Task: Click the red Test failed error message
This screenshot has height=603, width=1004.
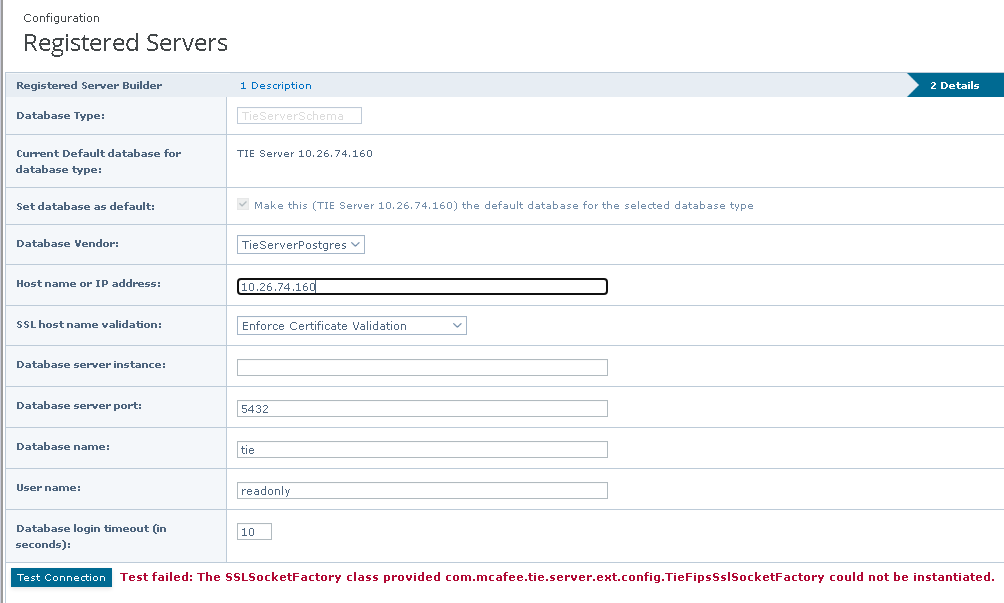Action: [557, 577]
